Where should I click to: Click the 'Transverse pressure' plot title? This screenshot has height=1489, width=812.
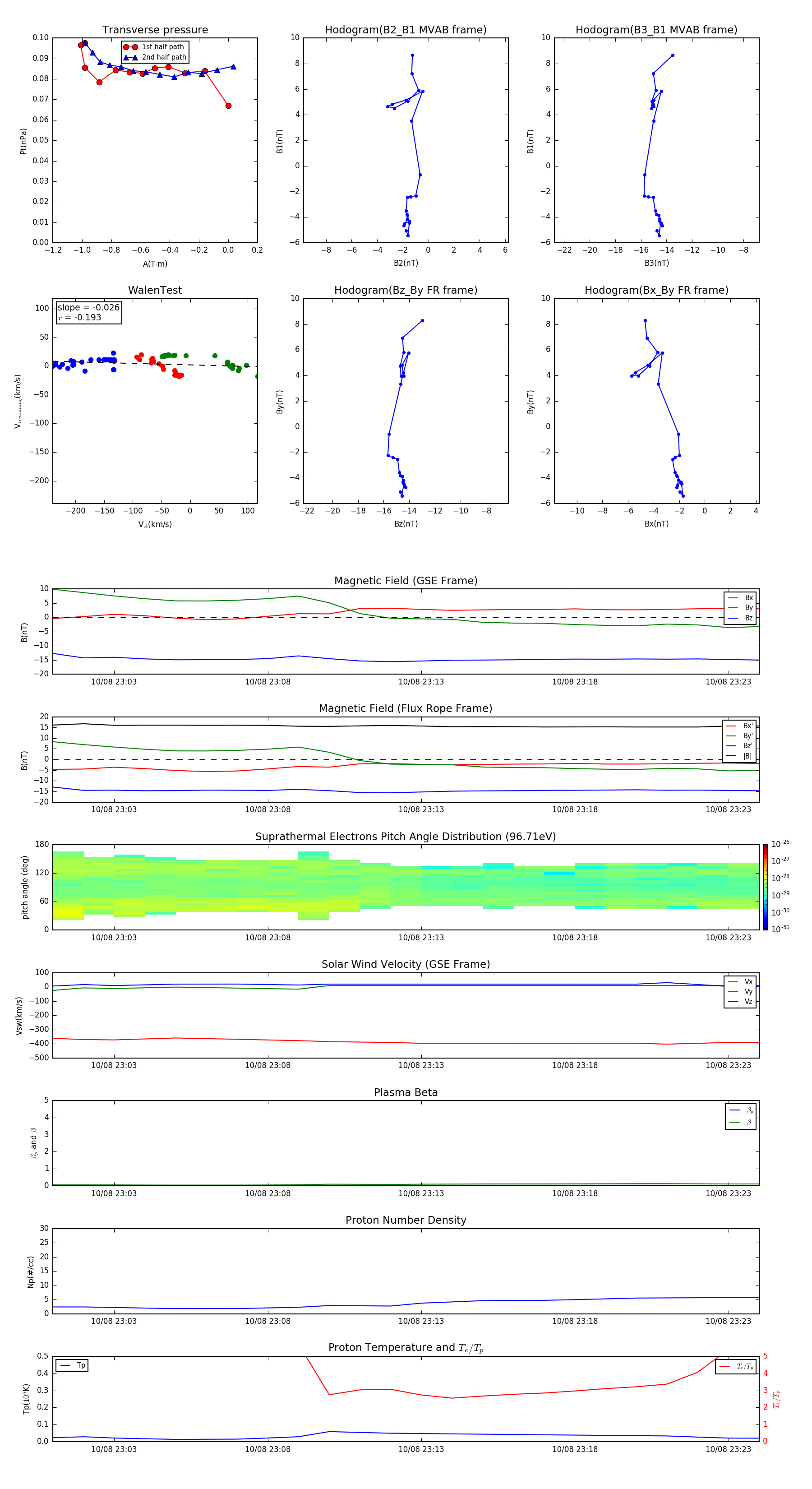[155, 30]
